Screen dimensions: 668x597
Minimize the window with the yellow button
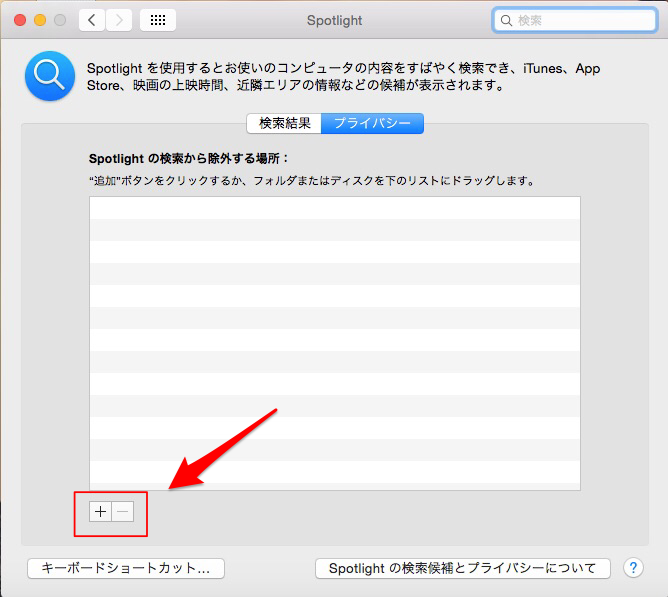(x=40, y=20)
